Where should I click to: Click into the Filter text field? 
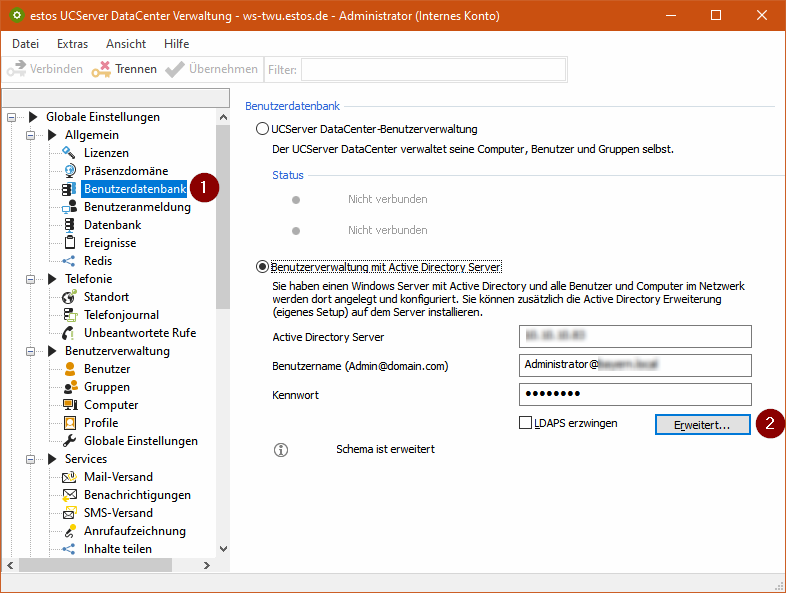[432, 69]
